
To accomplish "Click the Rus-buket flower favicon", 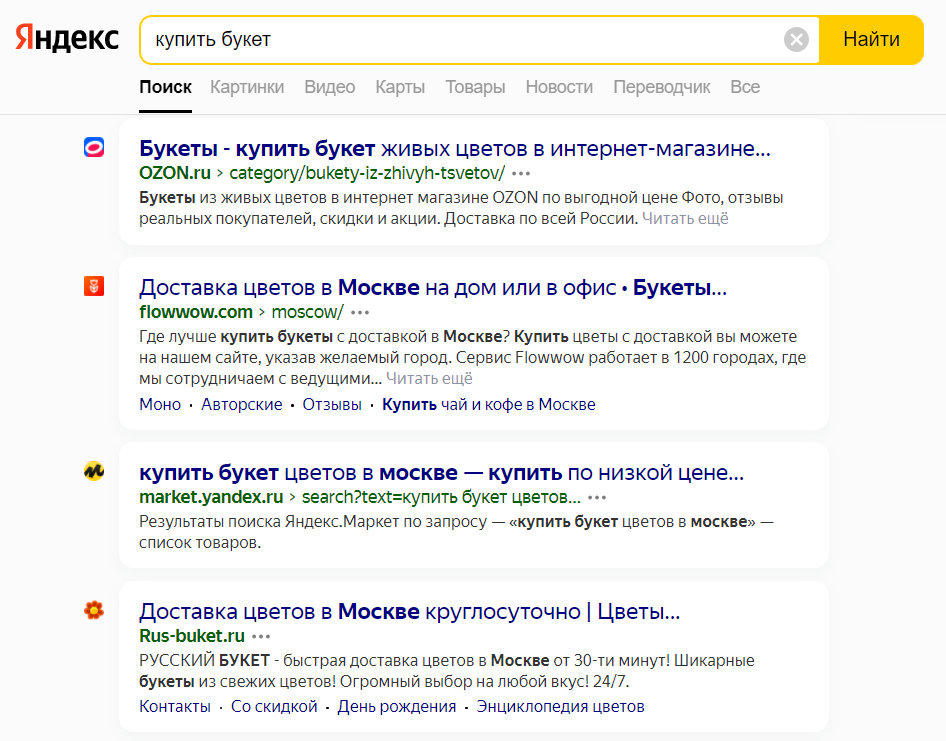I will pyautogui.click(x=94, y=610).
